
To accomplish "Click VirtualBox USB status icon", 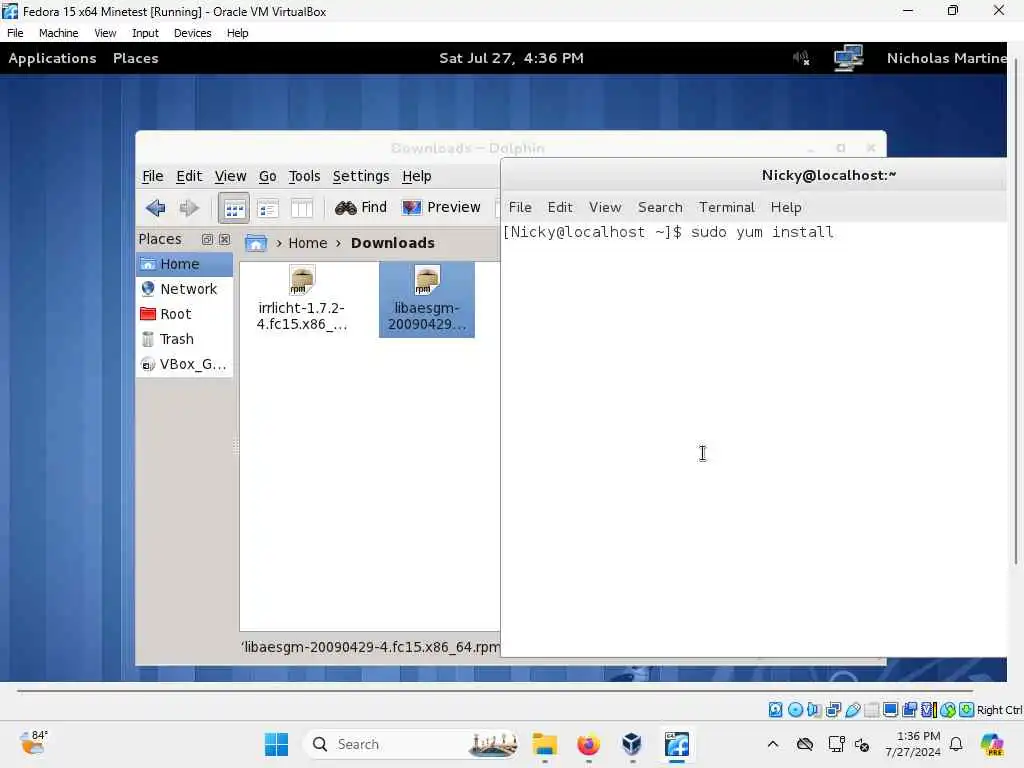I will coord(852,710).
